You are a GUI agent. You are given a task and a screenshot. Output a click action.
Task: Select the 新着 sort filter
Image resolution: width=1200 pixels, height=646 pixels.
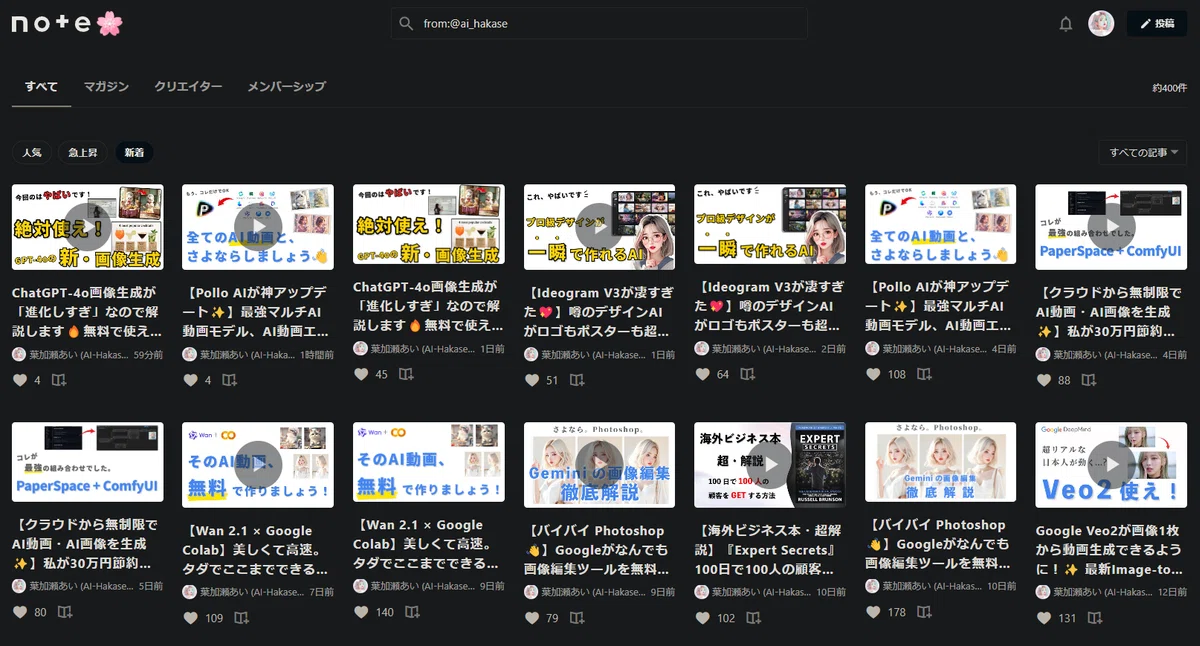point(134,153)
